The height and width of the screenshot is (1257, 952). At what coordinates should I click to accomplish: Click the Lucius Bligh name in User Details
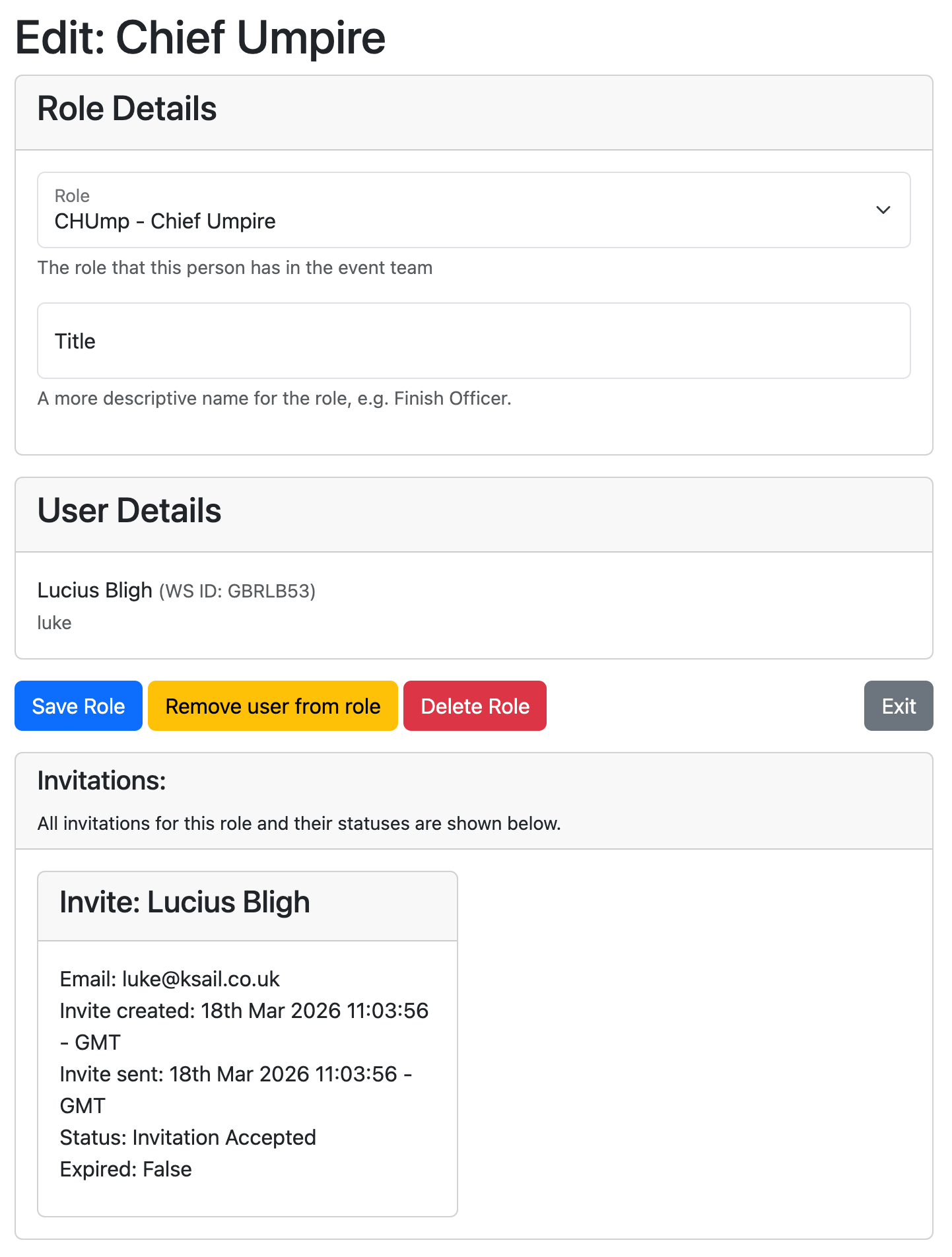pyautogui.click(x=94, y=590)
